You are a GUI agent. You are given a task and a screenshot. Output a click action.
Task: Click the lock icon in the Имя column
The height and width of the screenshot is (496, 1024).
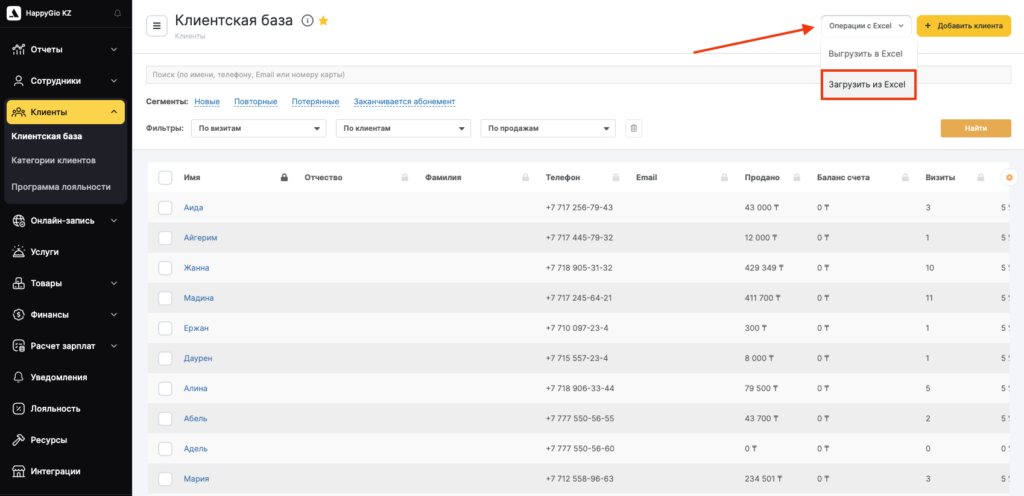coord(285,178)
